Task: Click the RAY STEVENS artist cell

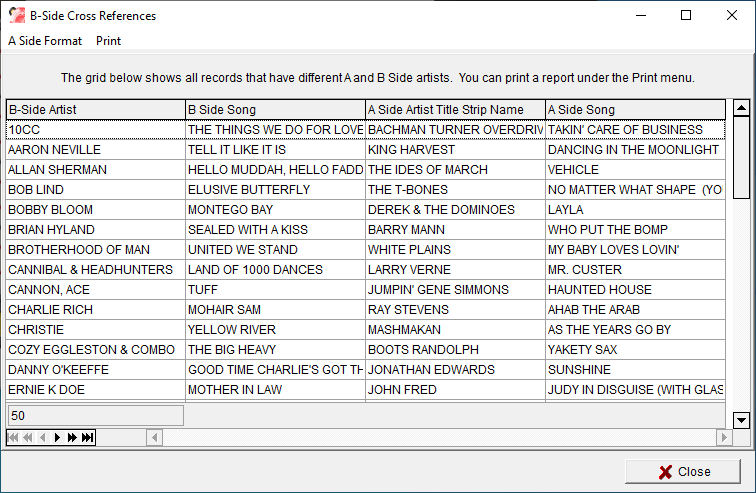Action: [x=455, y=310]
